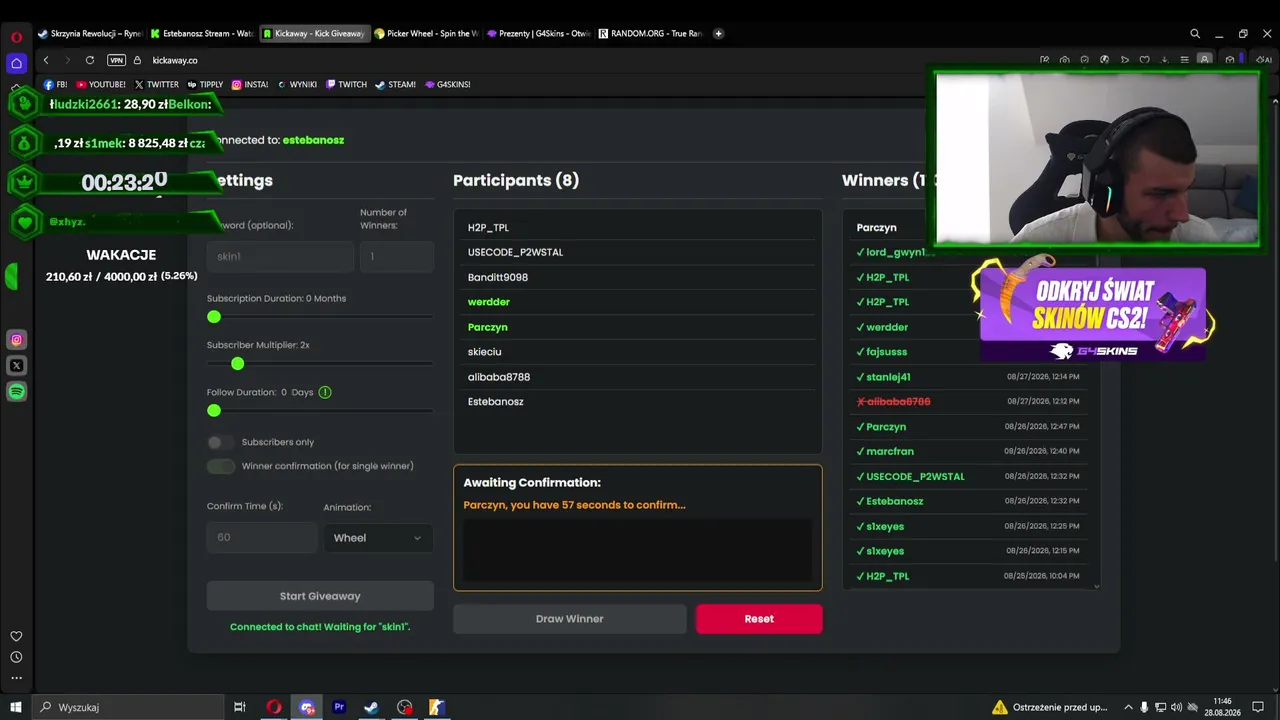Go back with the browser back arrow
This screenshot has height=720, width=1280.
pyautogui.click(x=46, y=60)
